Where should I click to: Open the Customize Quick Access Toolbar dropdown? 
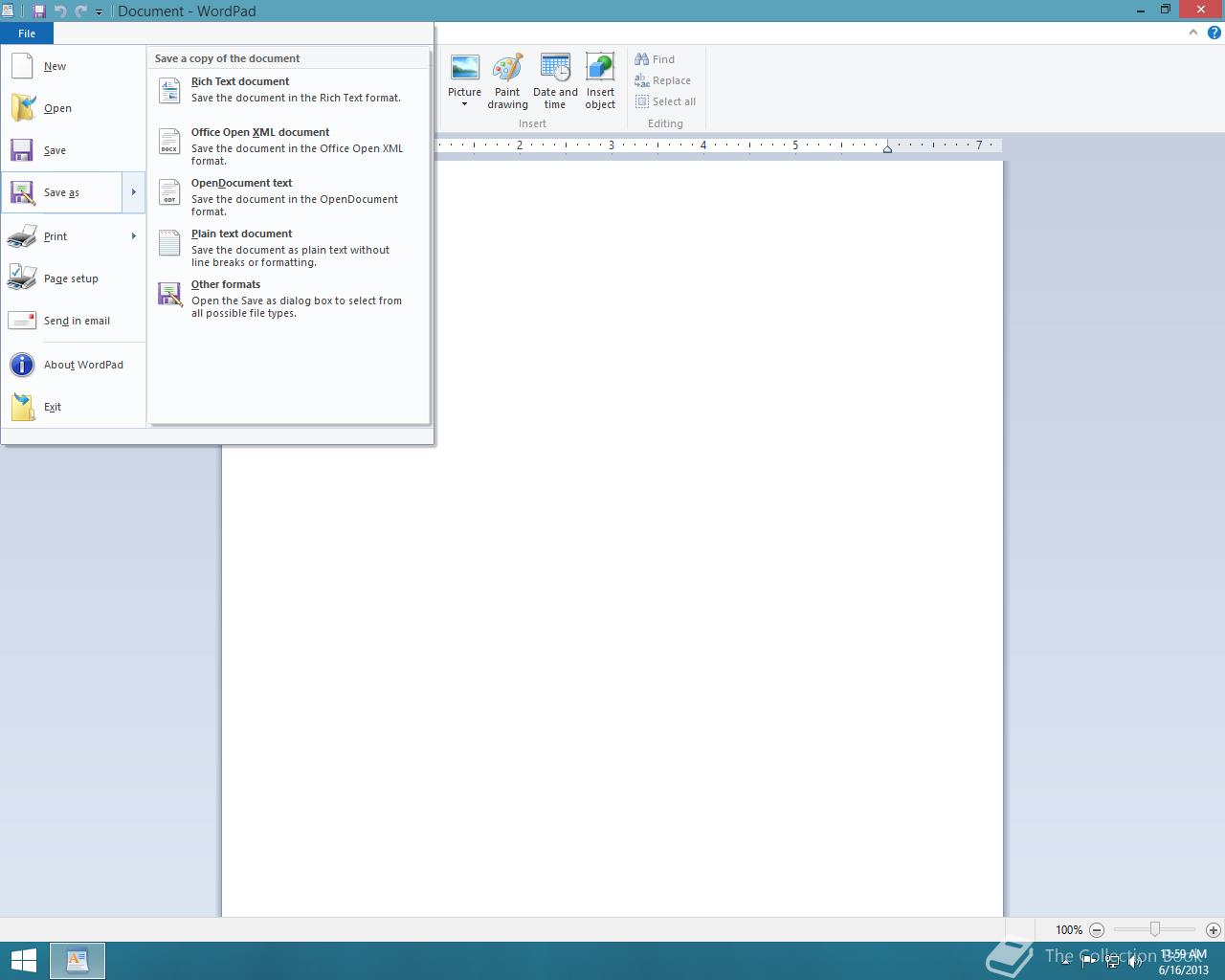tap(99, 12)
